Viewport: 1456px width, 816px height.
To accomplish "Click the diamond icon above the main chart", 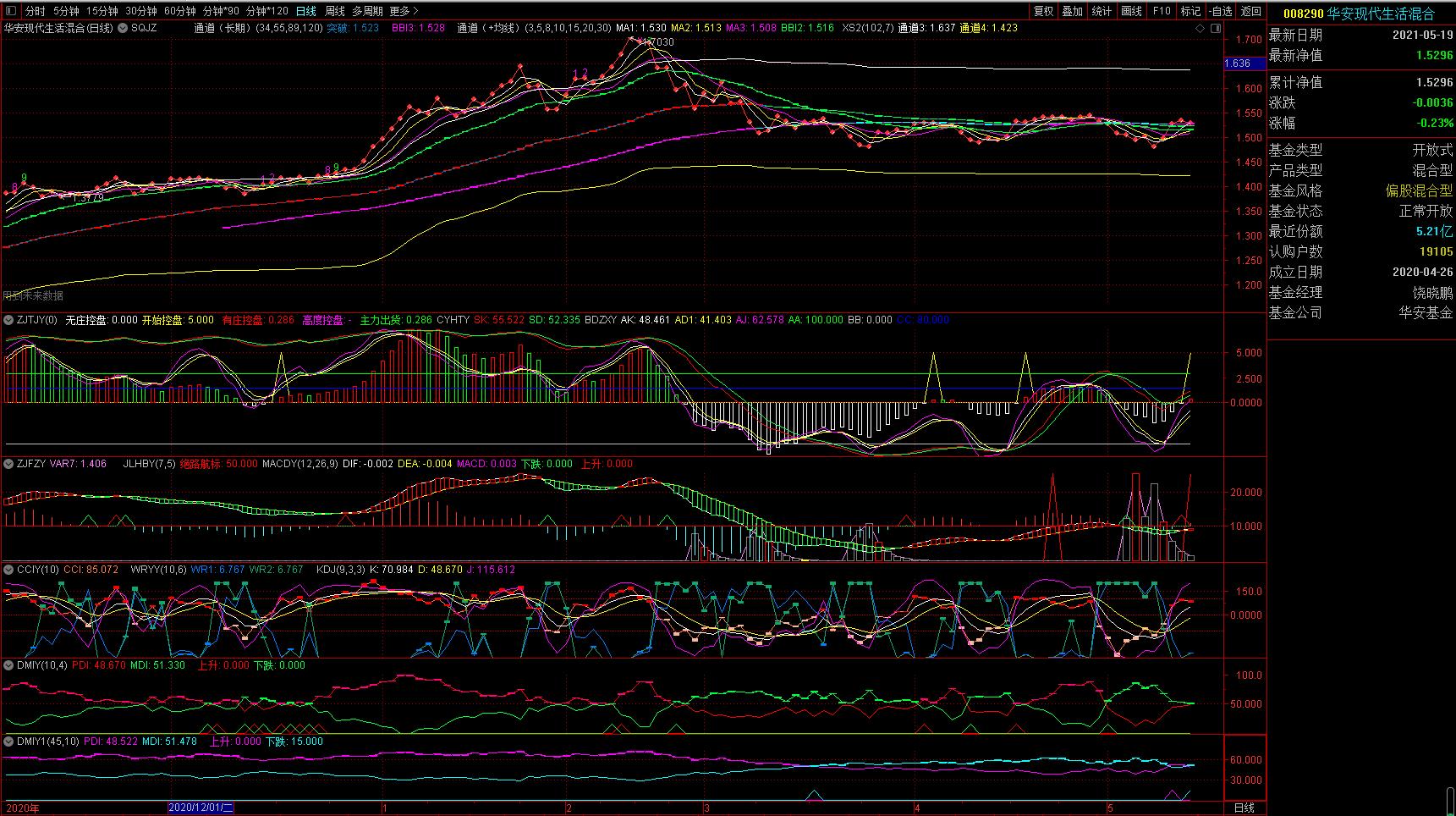I will pyautogui.click(x=1201, y=29).
